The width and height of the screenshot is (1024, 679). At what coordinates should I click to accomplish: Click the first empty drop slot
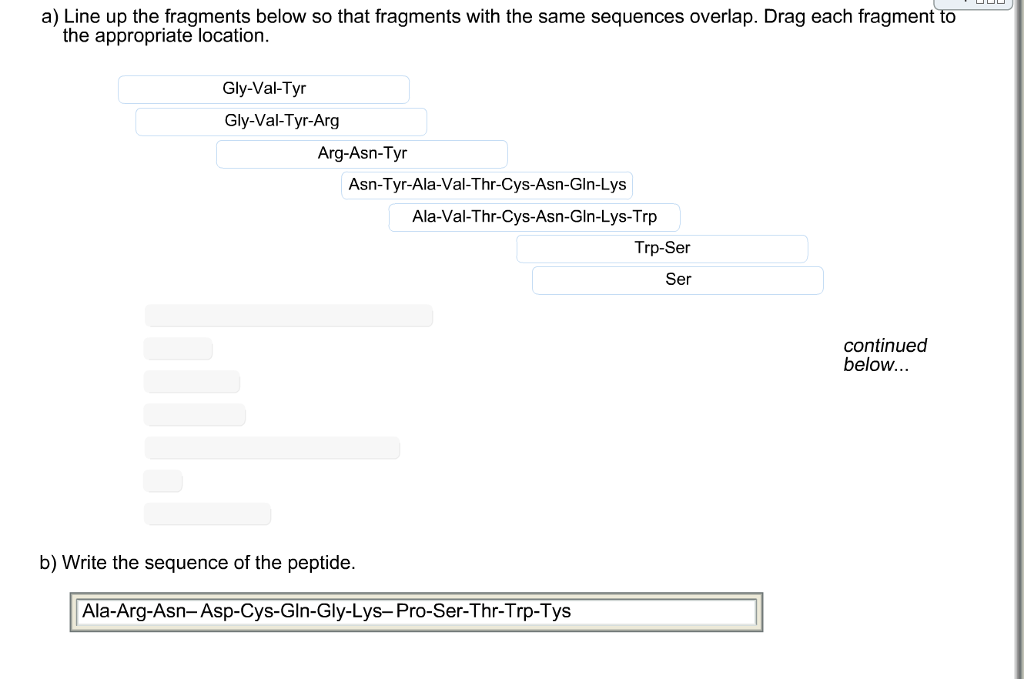tap(288, 315)
